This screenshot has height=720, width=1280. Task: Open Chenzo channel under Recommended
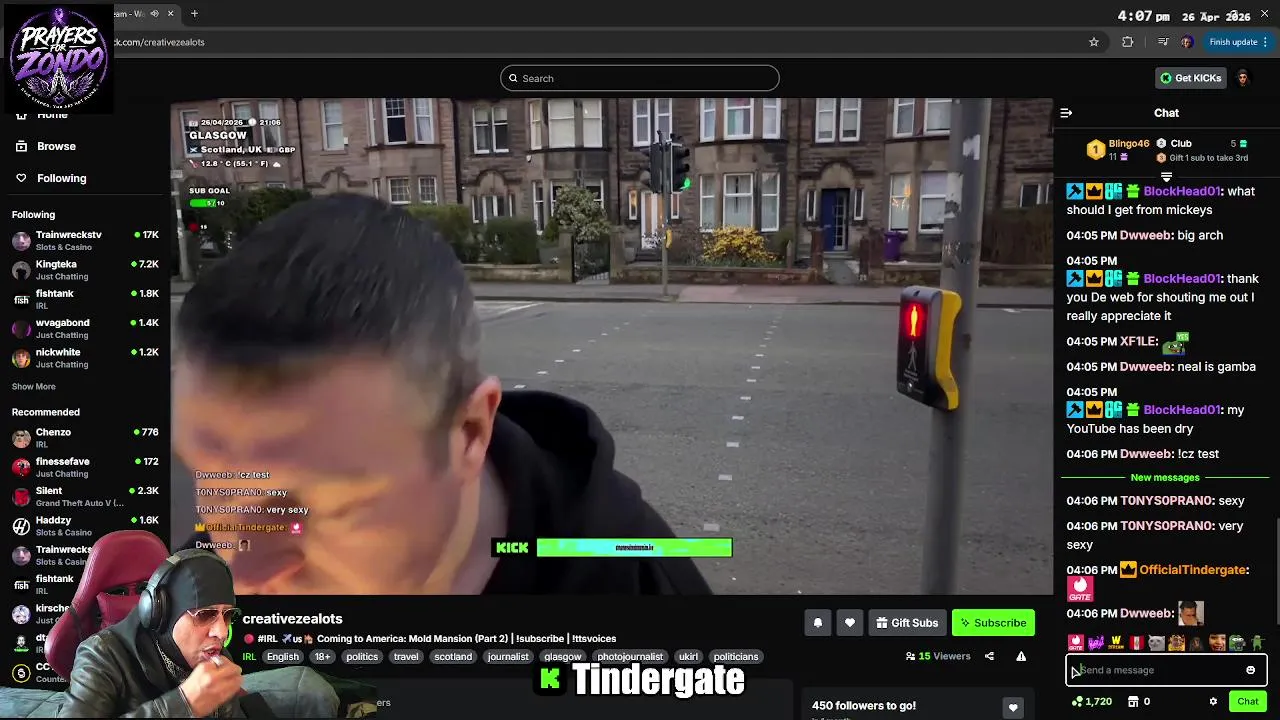tap(85, 438)
